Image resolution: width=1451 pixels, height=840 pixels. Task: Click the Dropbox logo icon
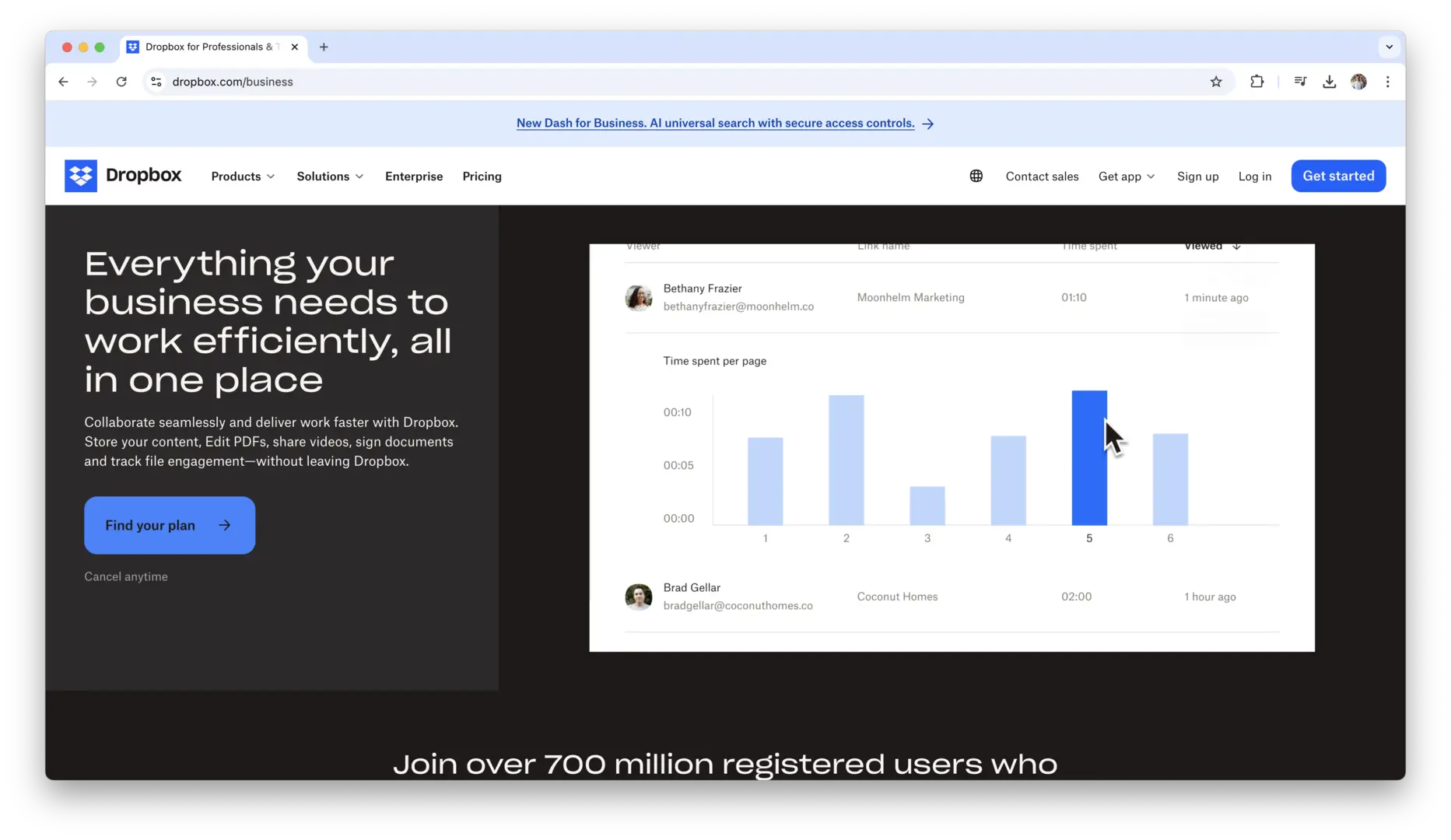coord(81,176)
